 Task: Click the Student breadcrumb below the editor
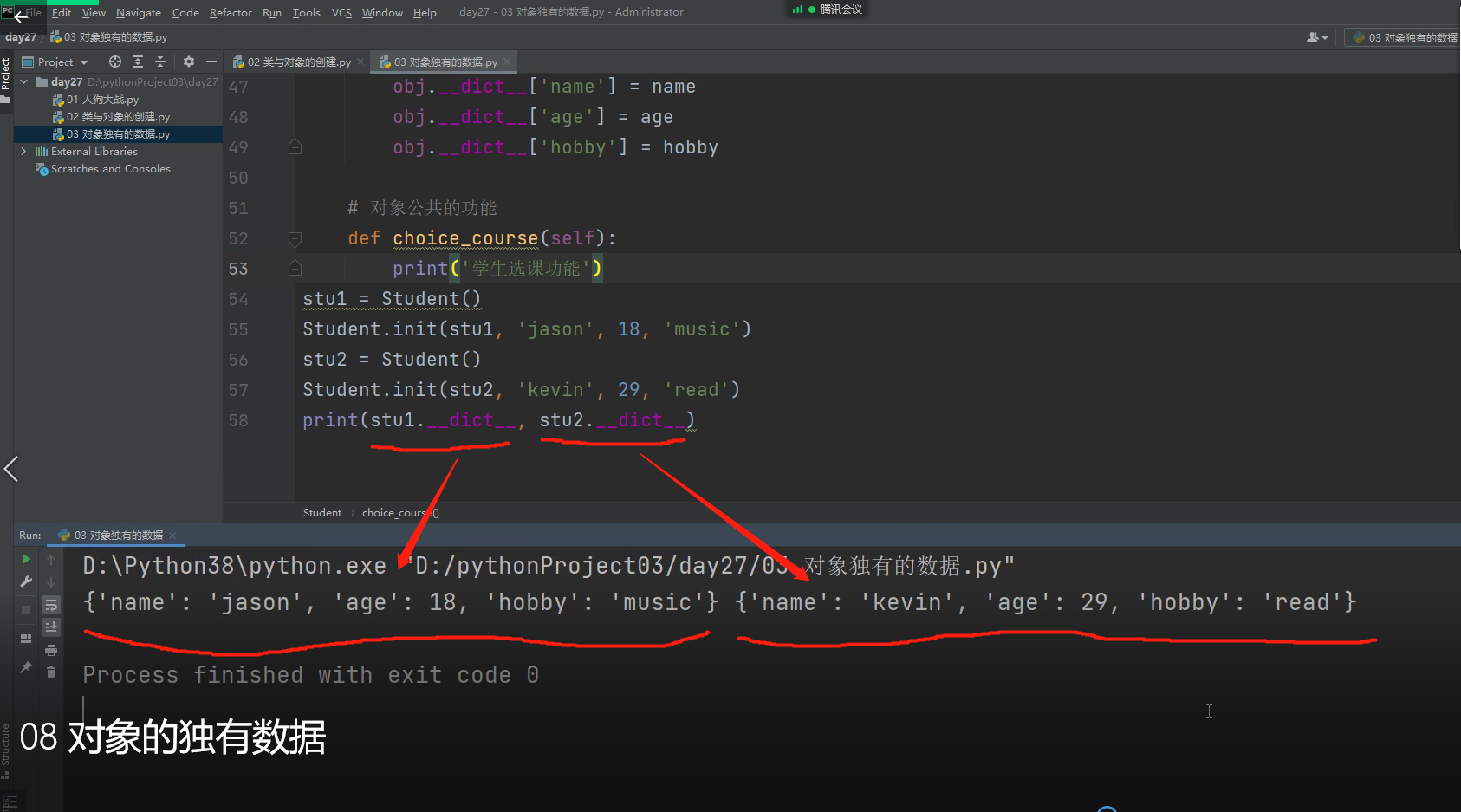click(322, 512)
